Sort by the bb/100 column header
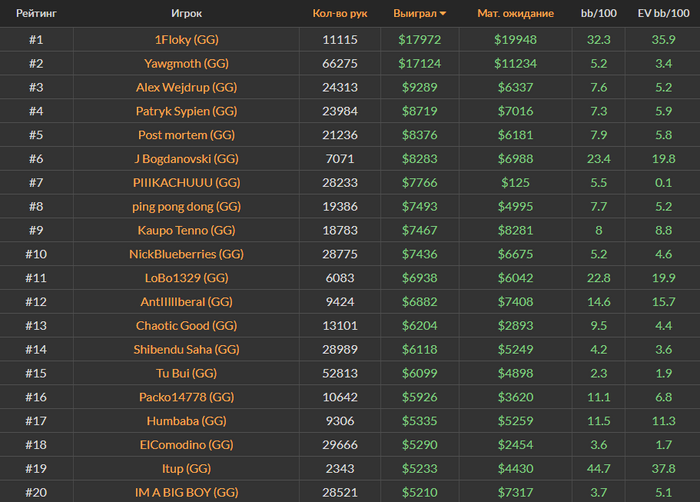This screenshot has height=502, width=700. point(599,14)
